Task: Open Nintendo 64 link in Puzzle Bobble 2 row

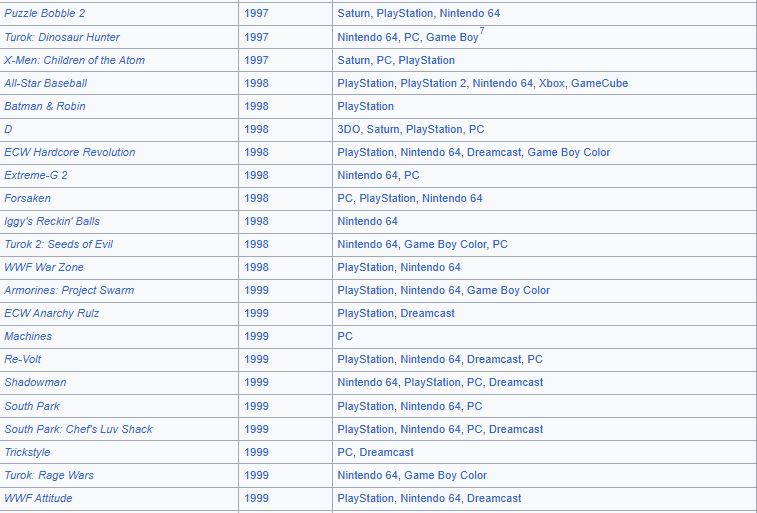Action: 470,14
